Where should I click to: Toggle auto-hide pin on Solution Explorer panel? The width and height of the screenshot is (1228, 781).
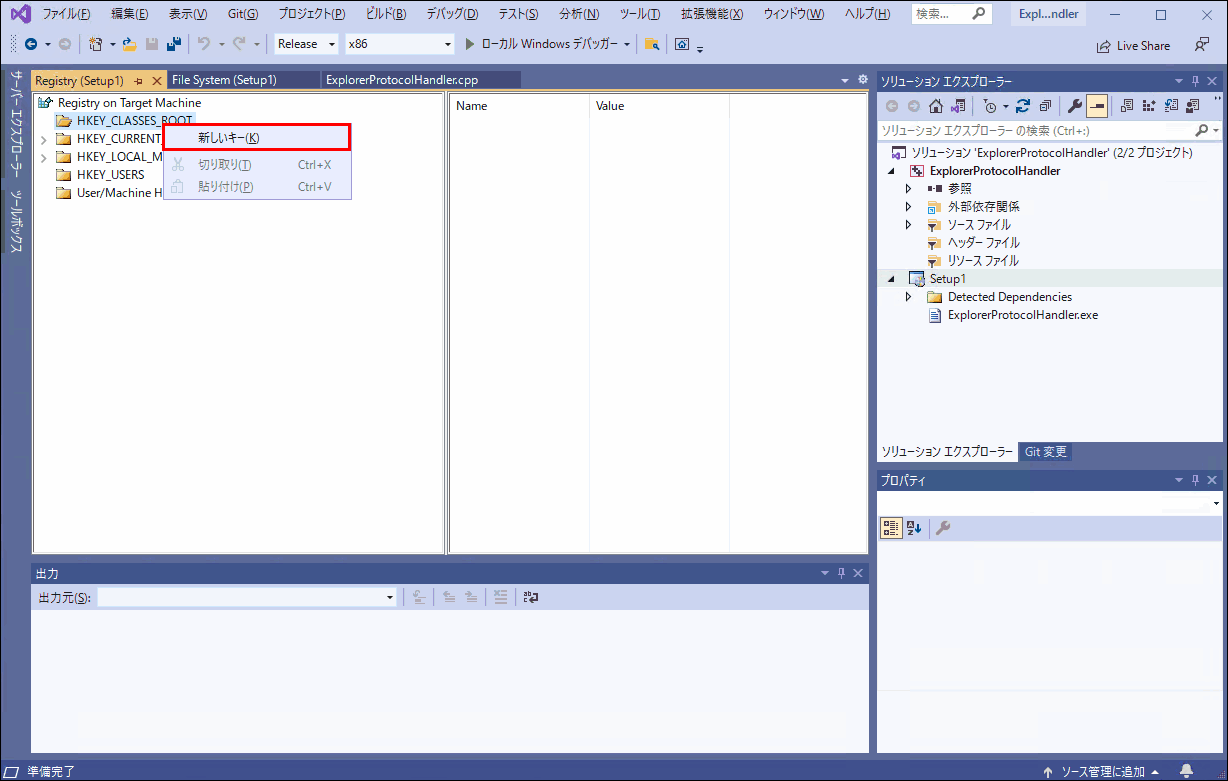pyautogui.click(x=1196, y=81)
